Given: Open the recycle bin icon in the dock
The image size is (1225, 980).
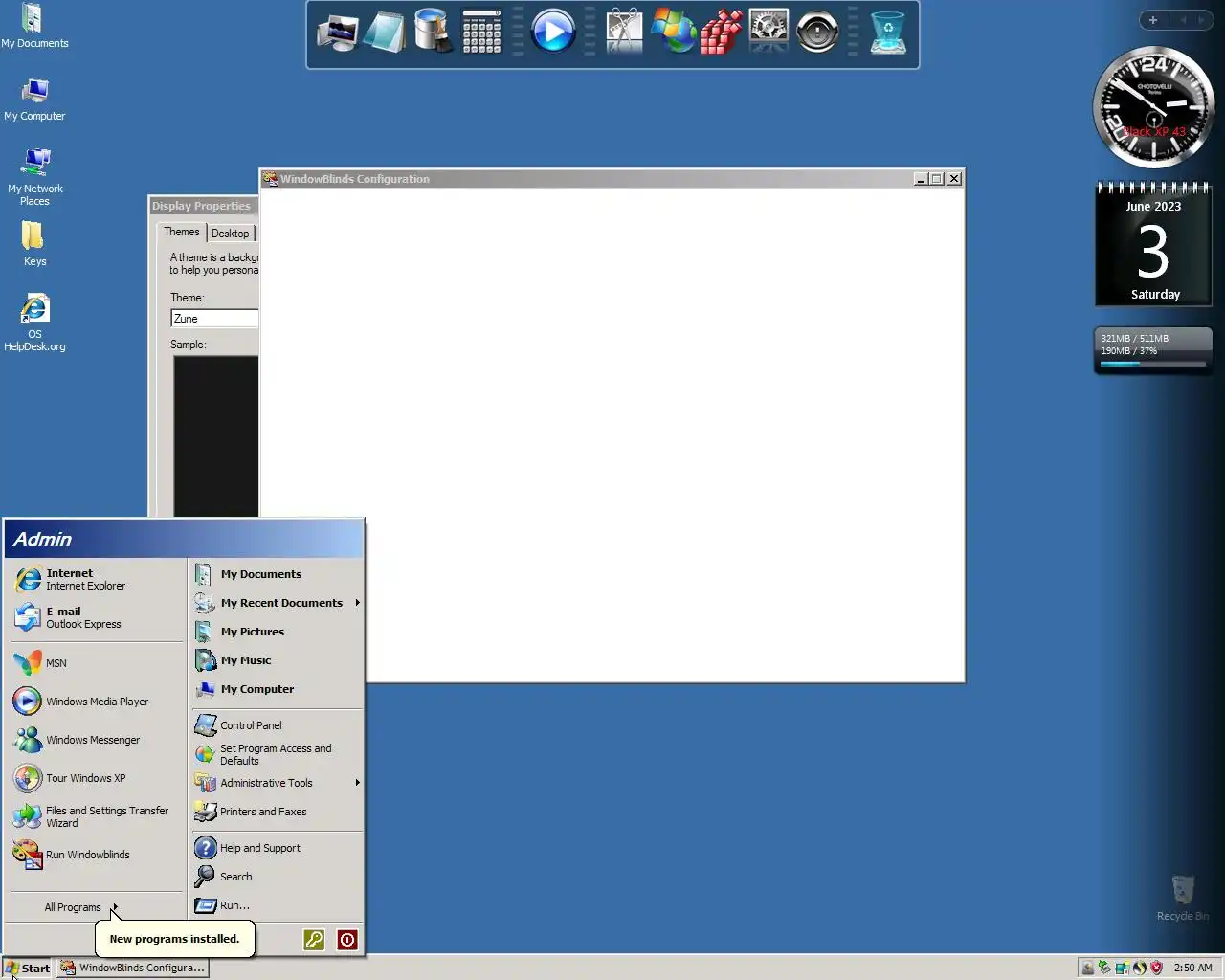Looking at the screenshot, I should click(x=888, y=32).
